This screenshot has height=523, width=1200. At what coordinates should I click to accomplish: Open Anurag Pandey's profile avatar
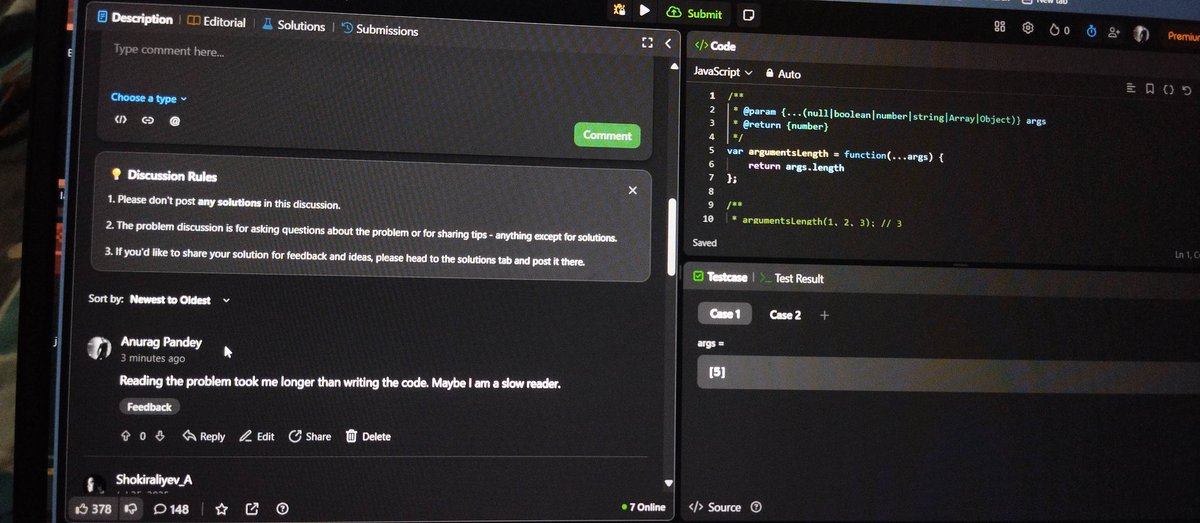(x=99, y=348)
